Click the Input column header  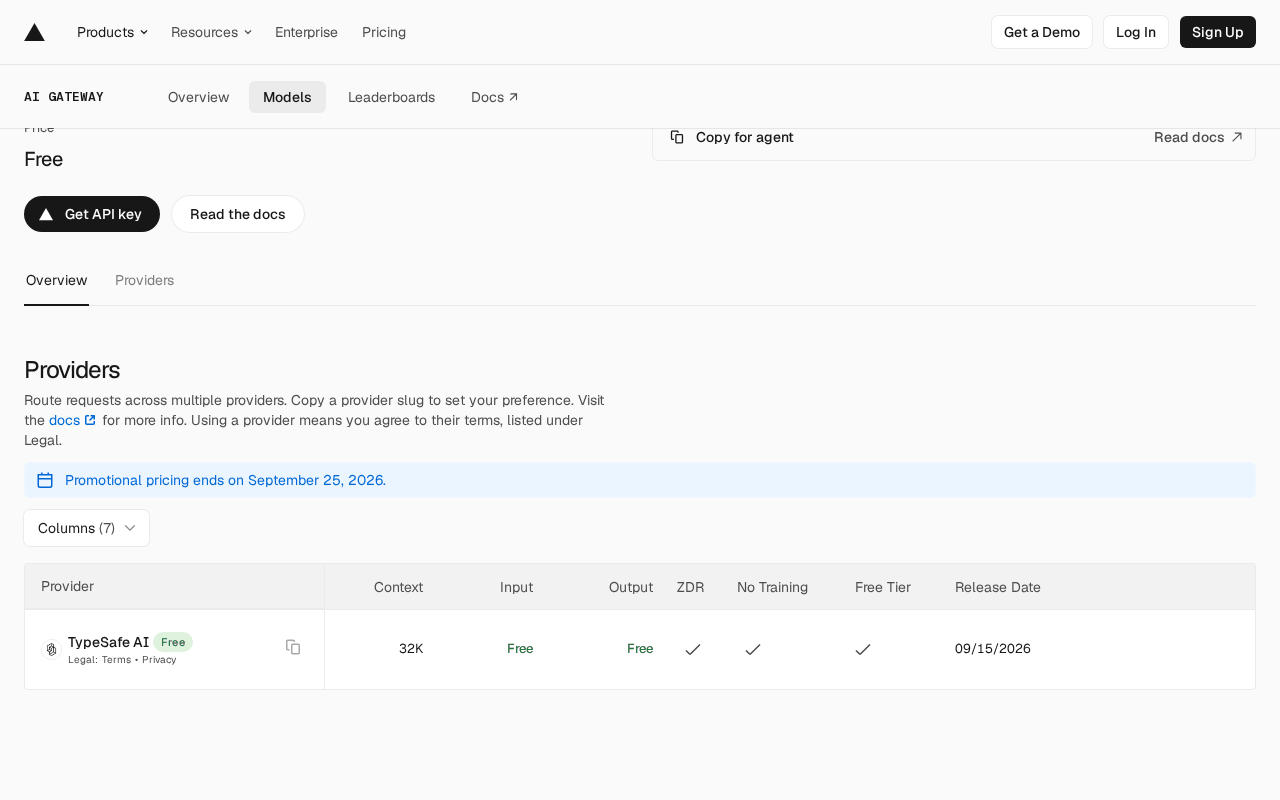(516, 587)
